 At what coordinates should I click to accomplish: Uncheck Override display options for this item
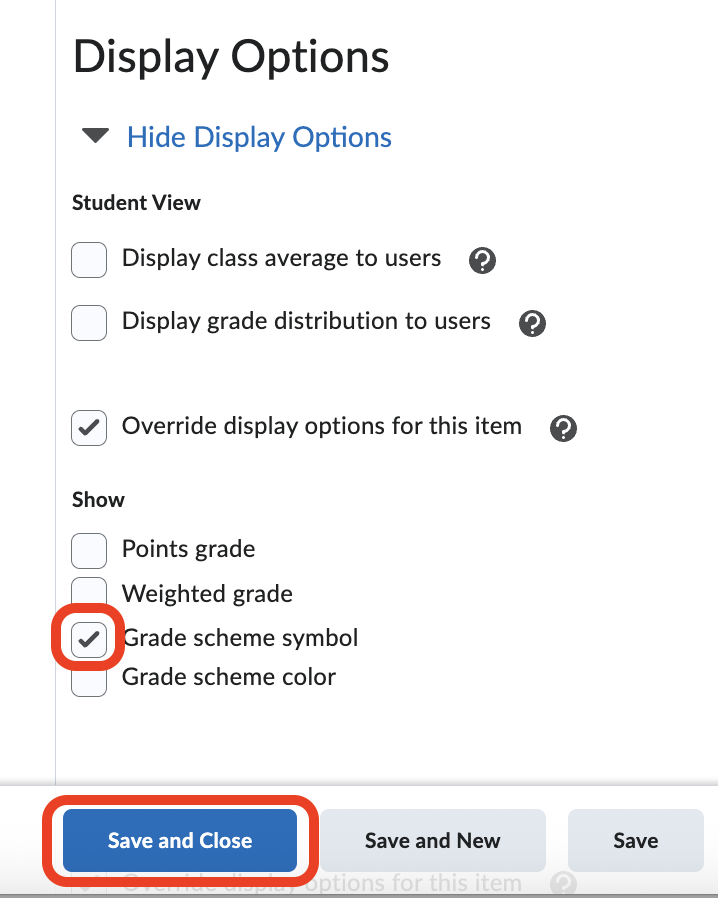coord(89,428)
